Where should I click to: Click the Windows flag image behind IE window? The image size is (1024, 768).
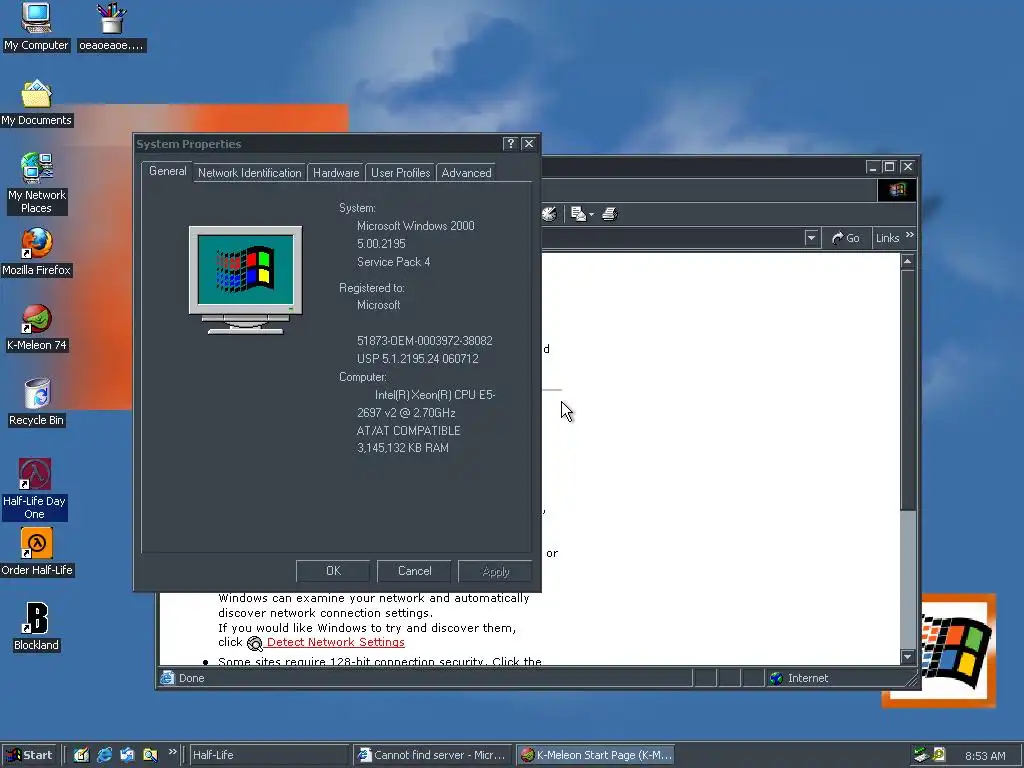pos(957,650)
